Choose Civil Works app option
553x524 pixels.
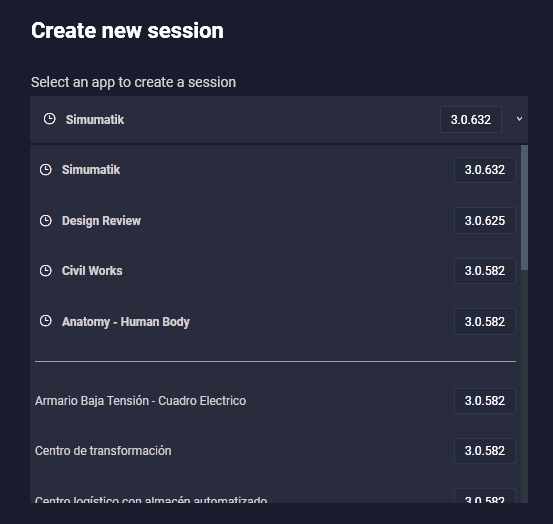[275, 271]
